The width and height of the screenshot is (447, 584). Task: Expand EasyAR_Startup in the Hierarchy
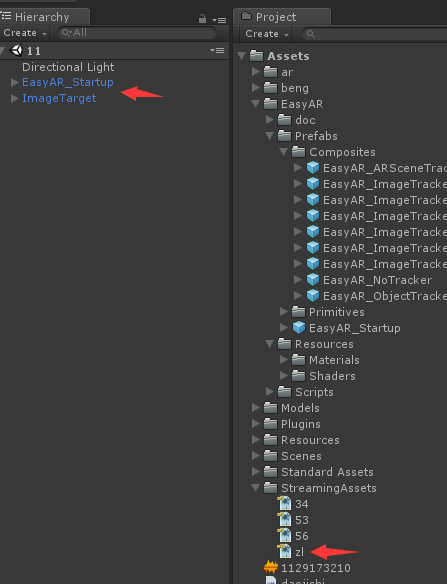coord(15,82)
